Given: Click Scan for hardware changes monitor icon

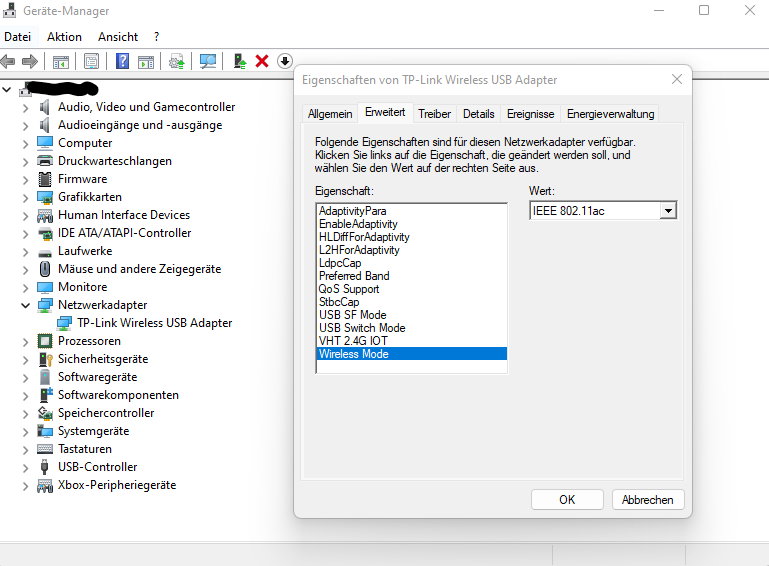Looking at the screenshot, I should point(208,61).
